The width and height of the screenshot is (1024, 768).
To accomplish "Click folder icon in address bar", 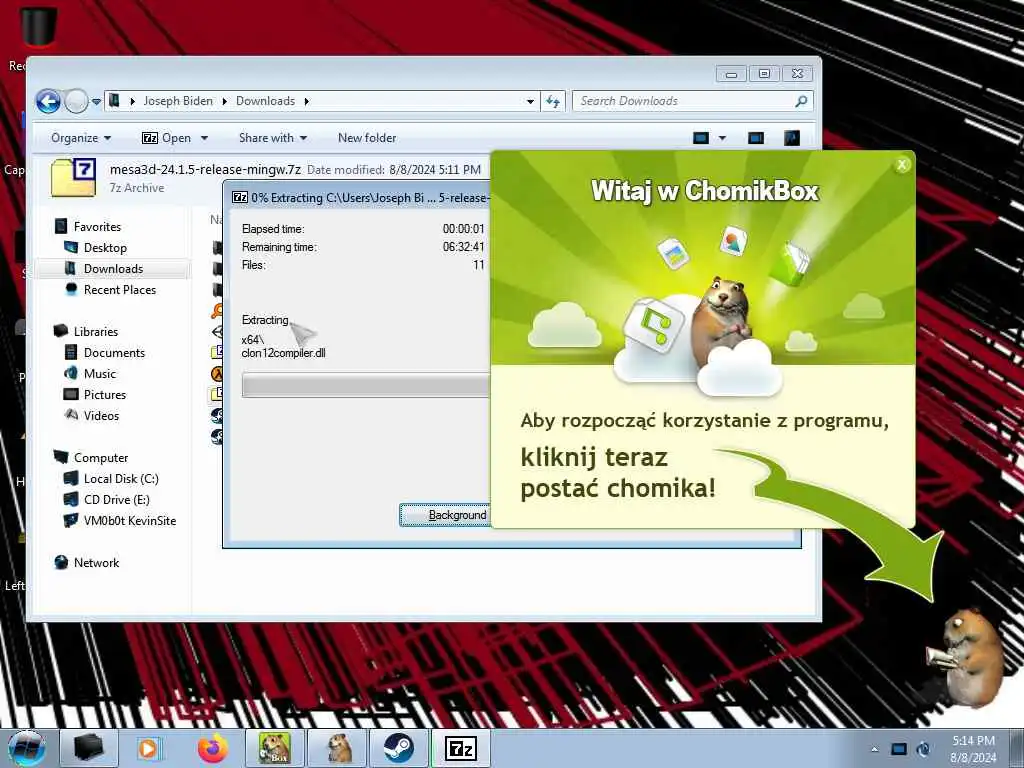I will 115,101.
